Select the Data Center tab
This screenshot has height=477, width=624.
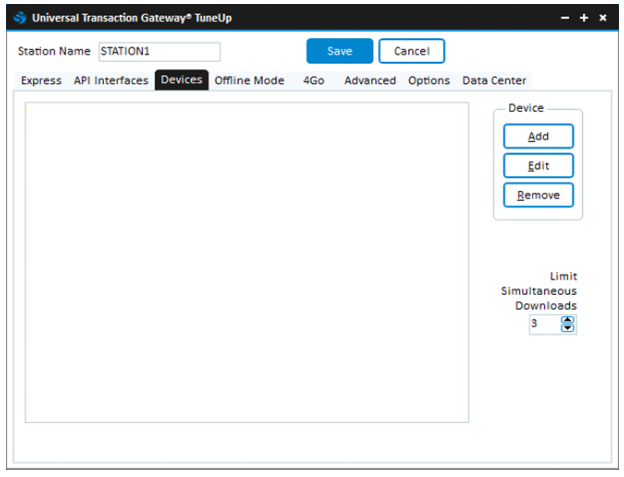(494, 81)
